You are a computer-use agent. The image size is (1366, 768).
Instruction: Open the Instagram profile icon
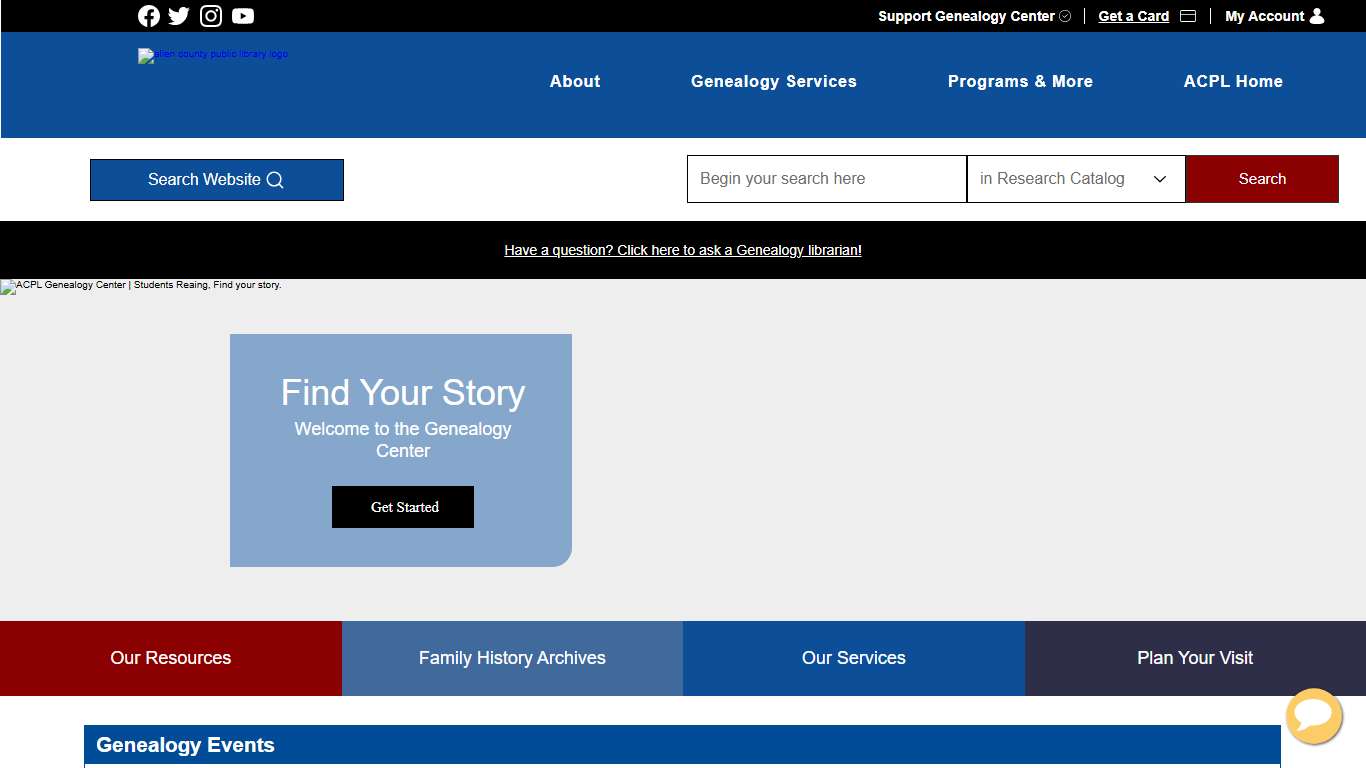(x=211, y=16)
